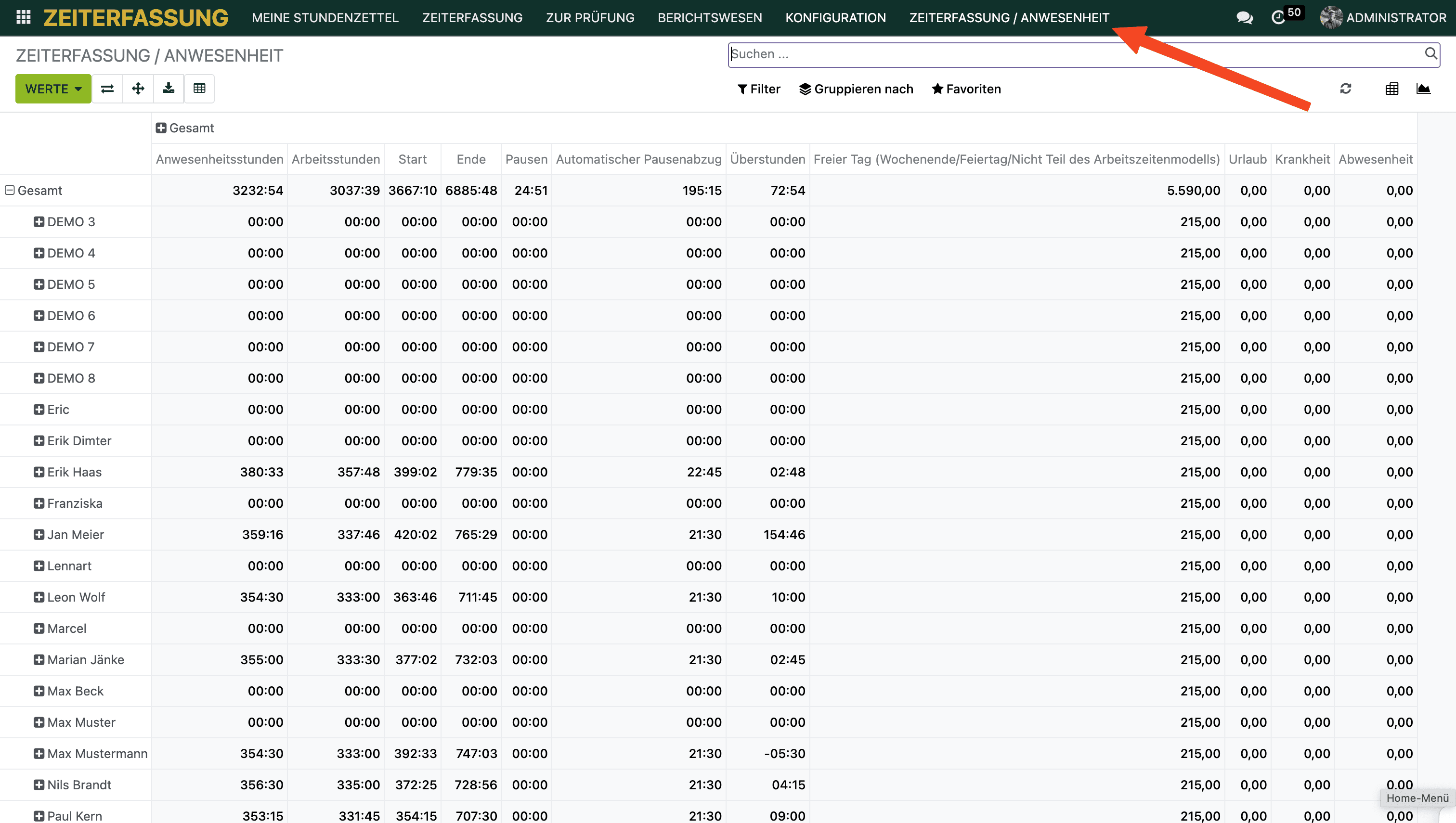1456x823 pixels.
Task: Open the Gruppieren nach dropdown
Action: (x=856, y=89)
